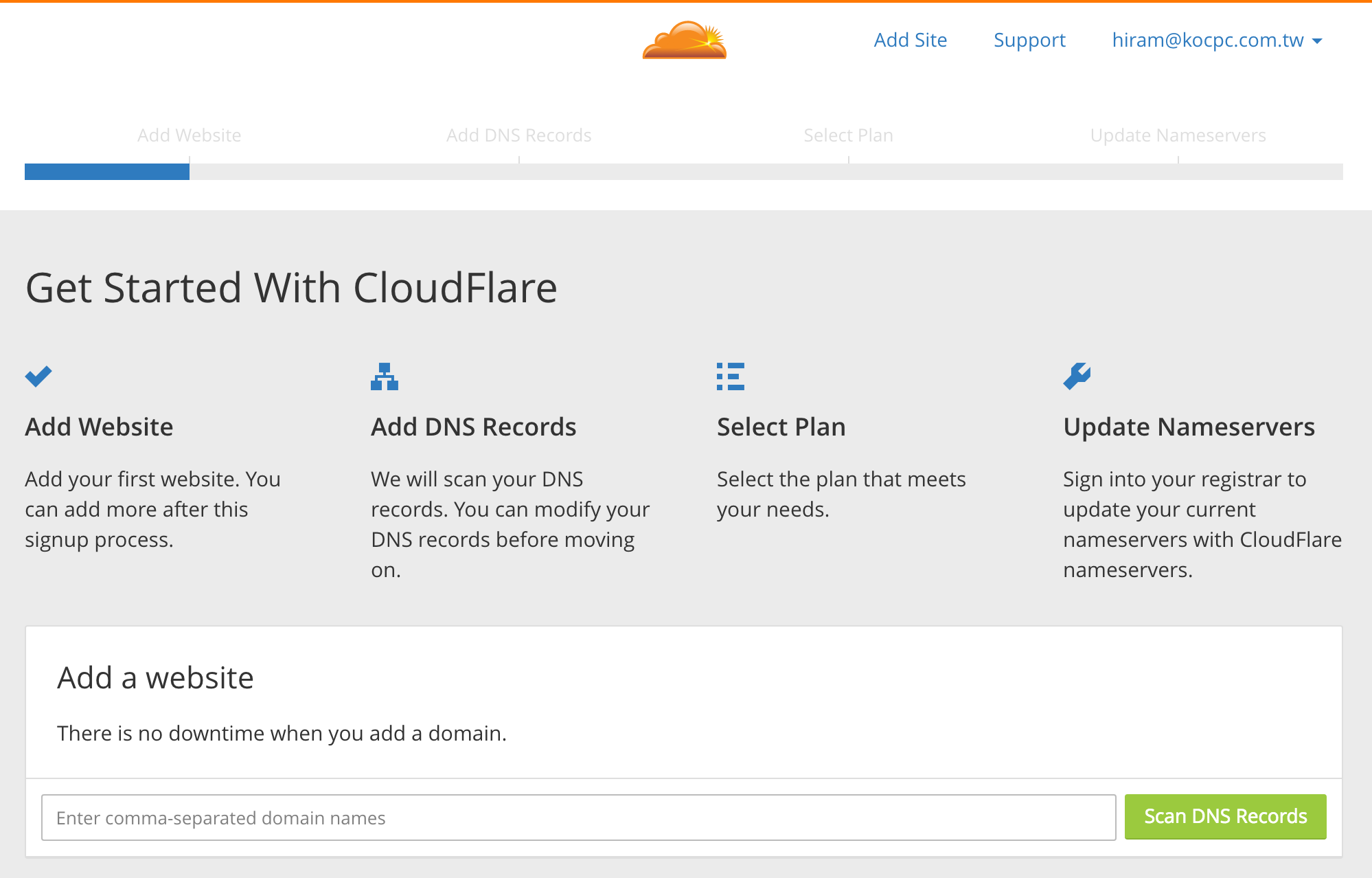Click the Add DNS Records sitemap icon
Viewport: 1372px width, 878px height.
(385, 376)
